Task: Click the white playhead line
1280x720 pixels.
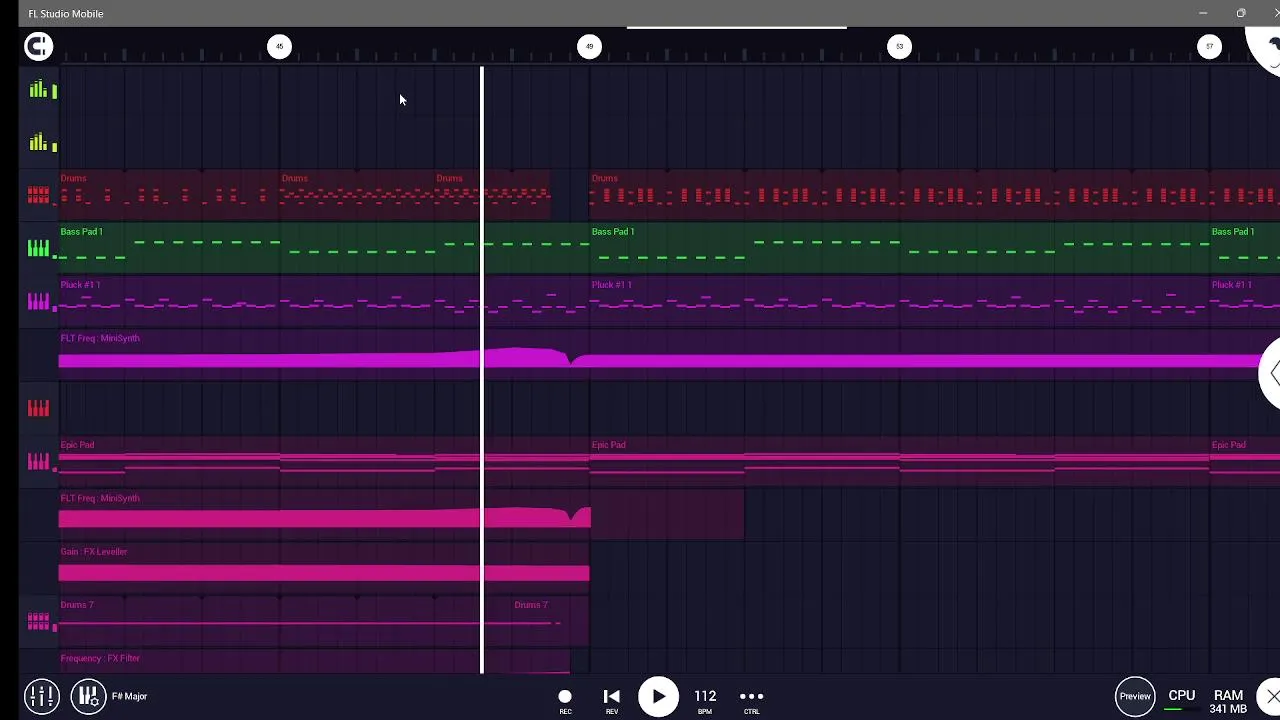Action: pos(482,370)
